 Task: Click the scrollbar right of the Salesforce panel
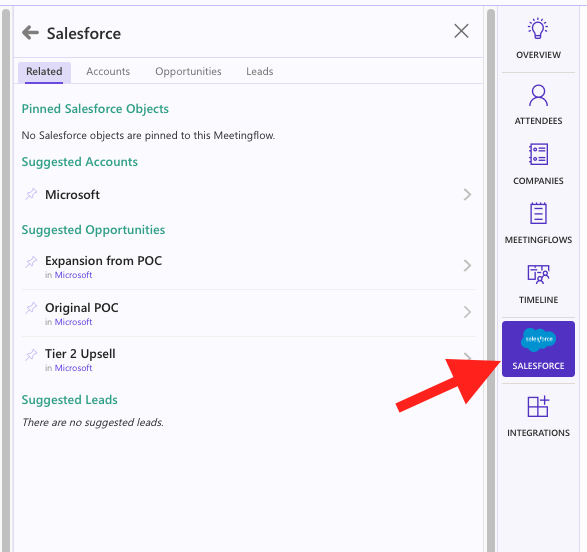click(x=491, y=280)
